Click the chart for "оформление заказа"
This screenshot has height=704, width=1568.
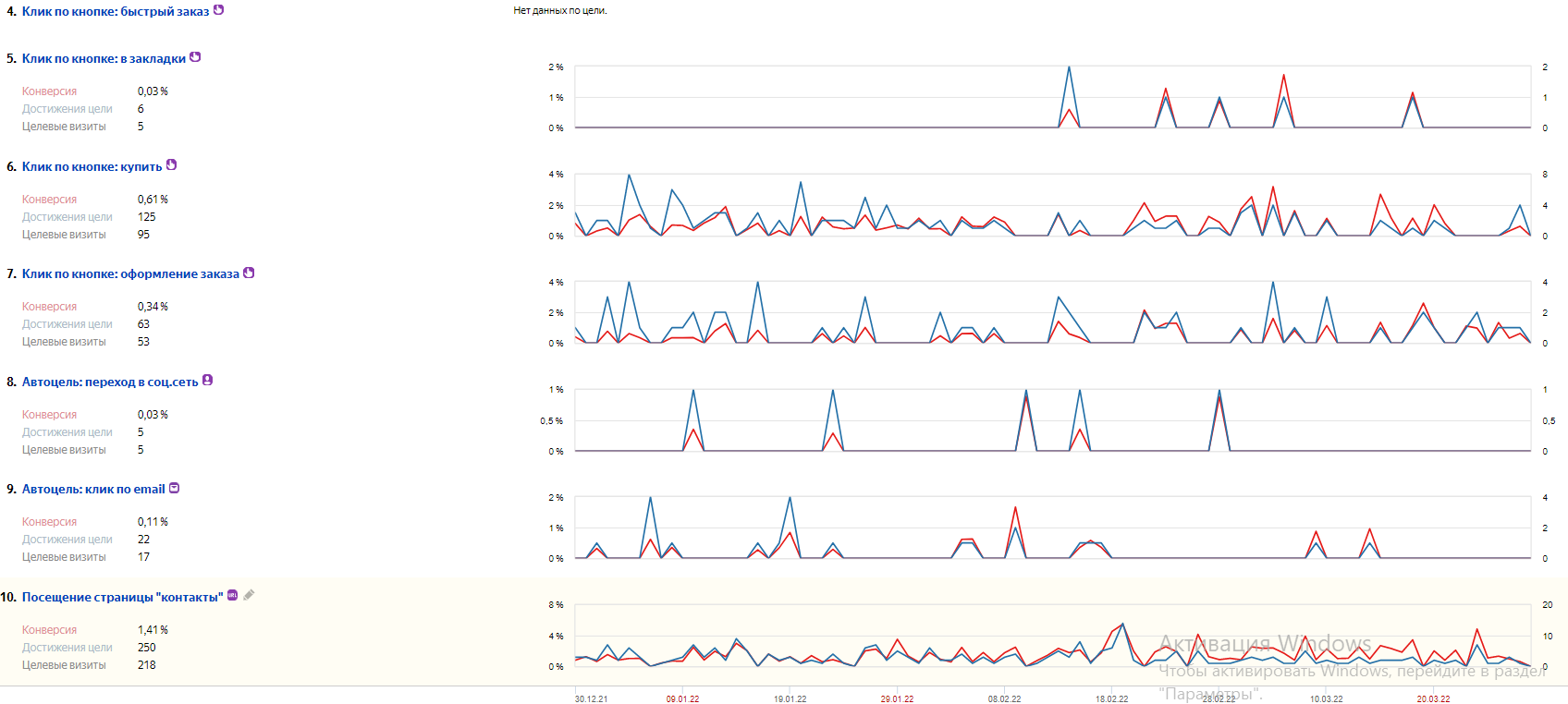(1053, 312)
